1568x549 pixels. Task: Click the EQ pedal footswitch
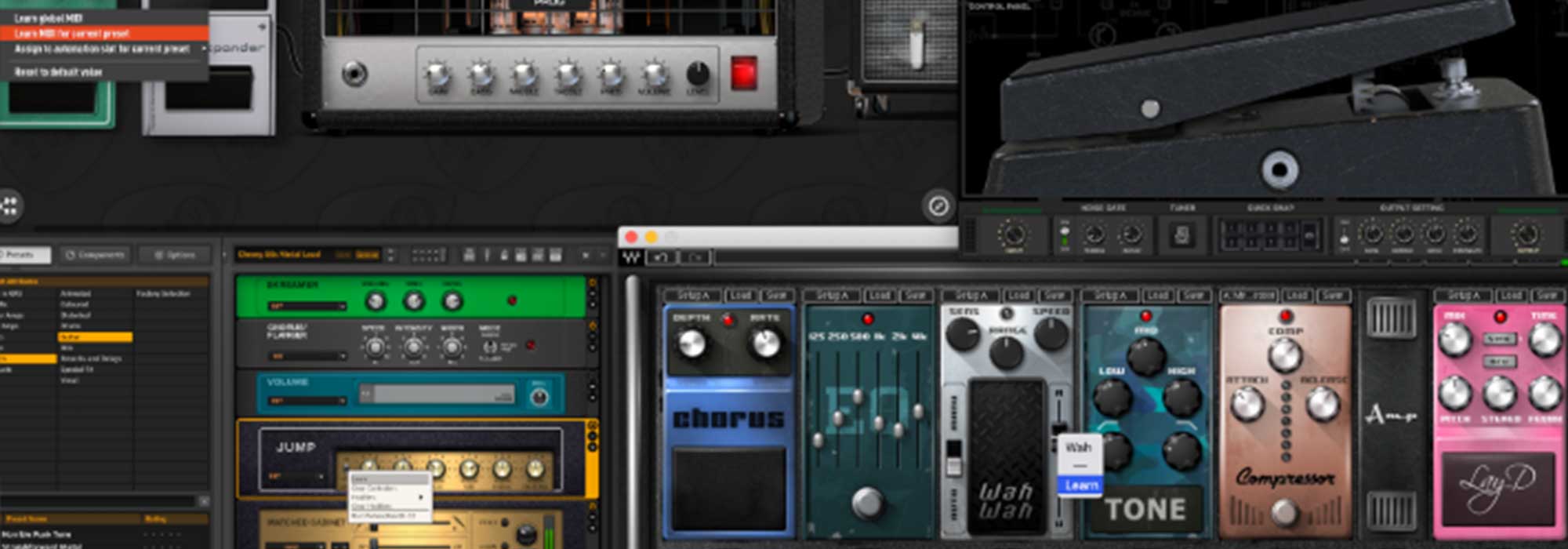coord(868,502)
